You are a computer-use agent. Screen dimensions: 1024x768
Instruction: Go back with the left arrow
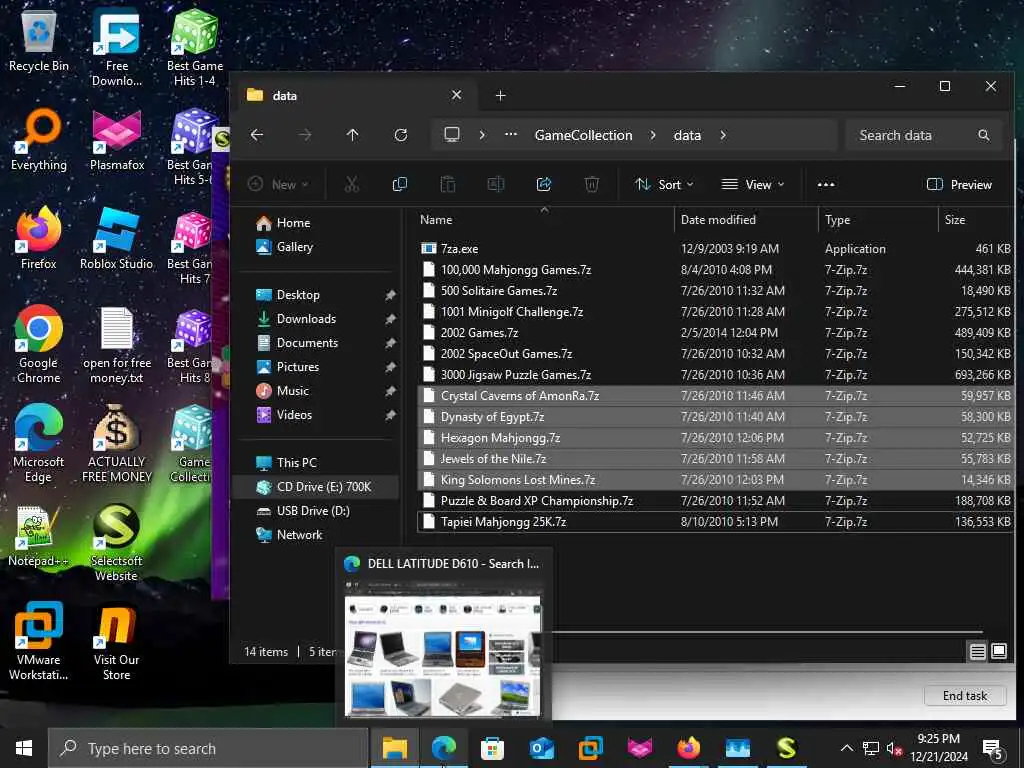pyautogui.click(x=257, y=135)
